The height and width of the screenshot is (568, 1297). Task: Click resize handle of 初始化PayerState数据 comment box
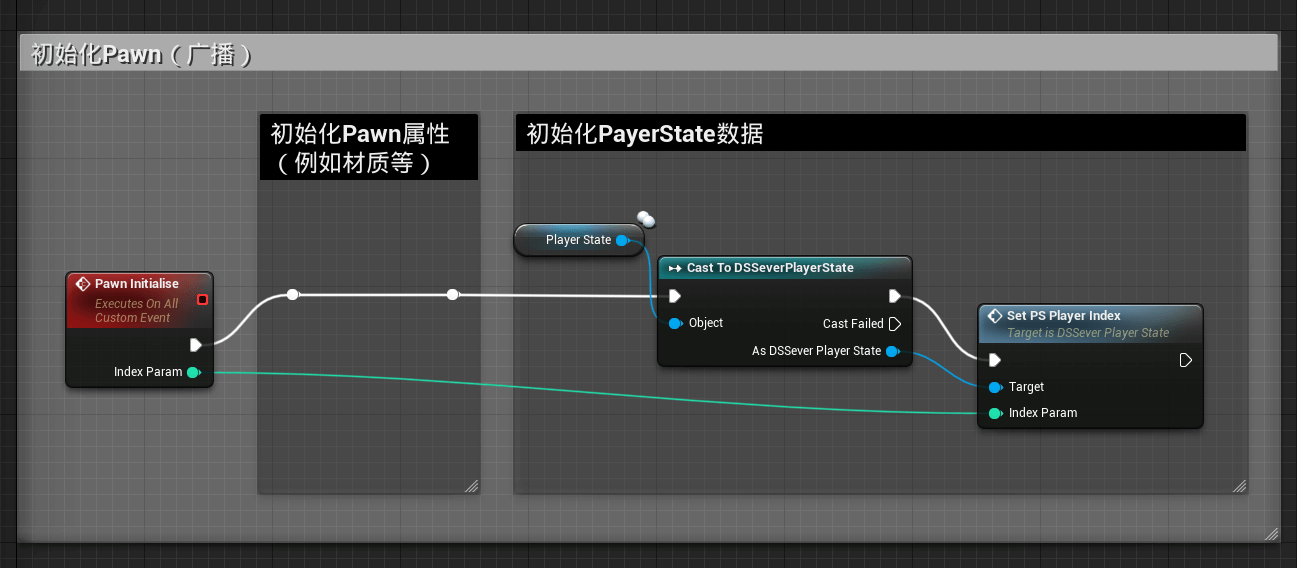click(1239, 486)
